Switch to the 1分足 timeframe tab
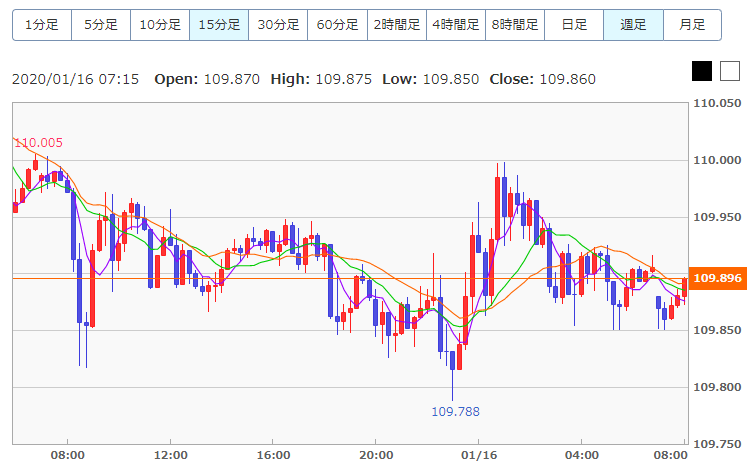This screenshot has width=752, height=466. pos(42,25)
